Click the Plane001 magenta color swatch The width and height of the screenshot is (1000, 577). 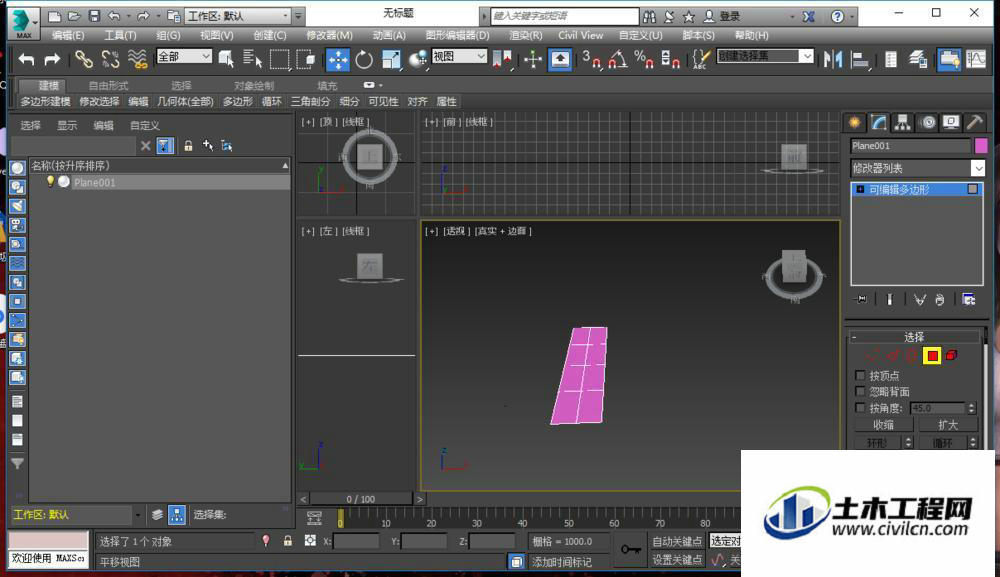pos(981,146)
